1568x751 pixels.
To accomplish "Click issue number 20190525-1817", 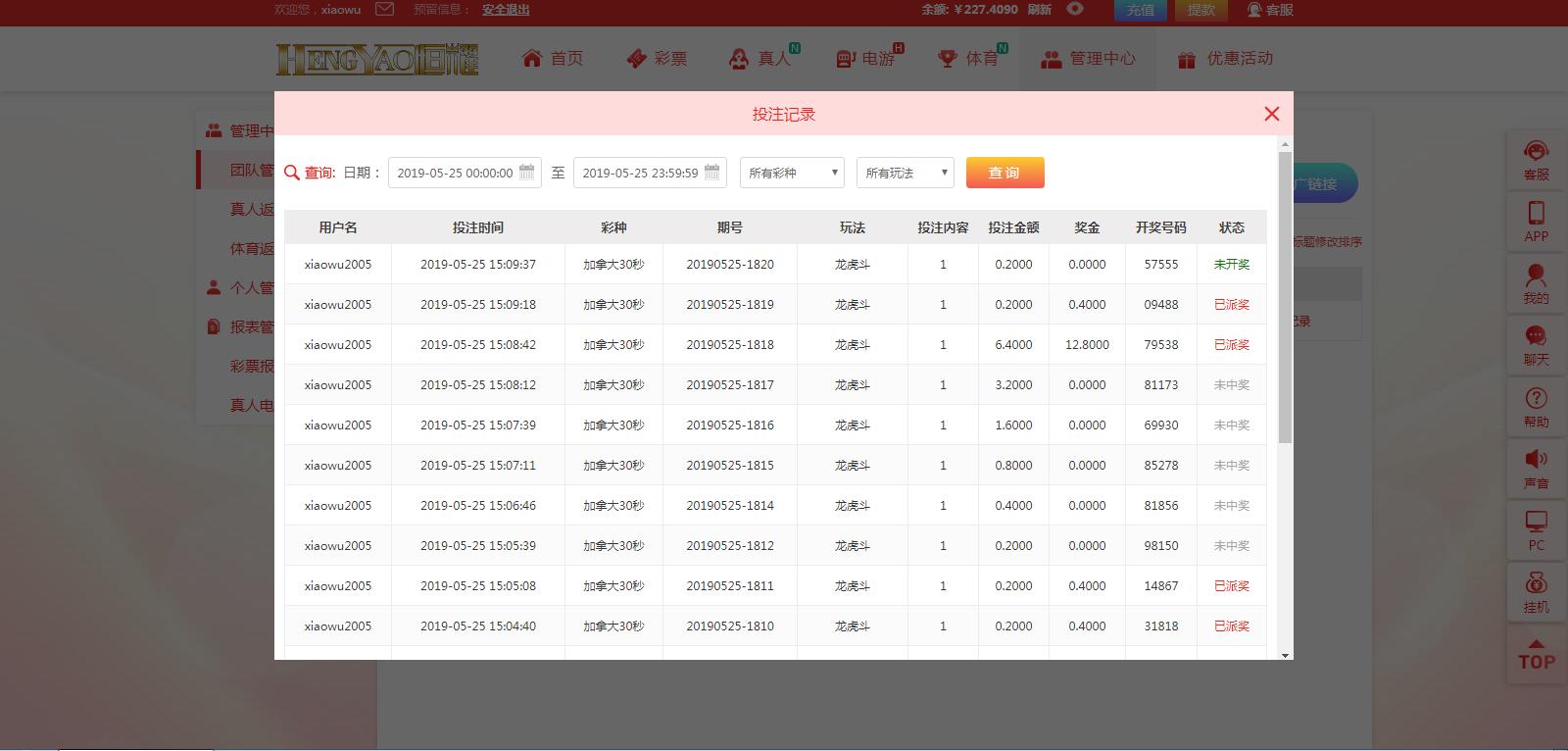I will [x=730, y=385].
